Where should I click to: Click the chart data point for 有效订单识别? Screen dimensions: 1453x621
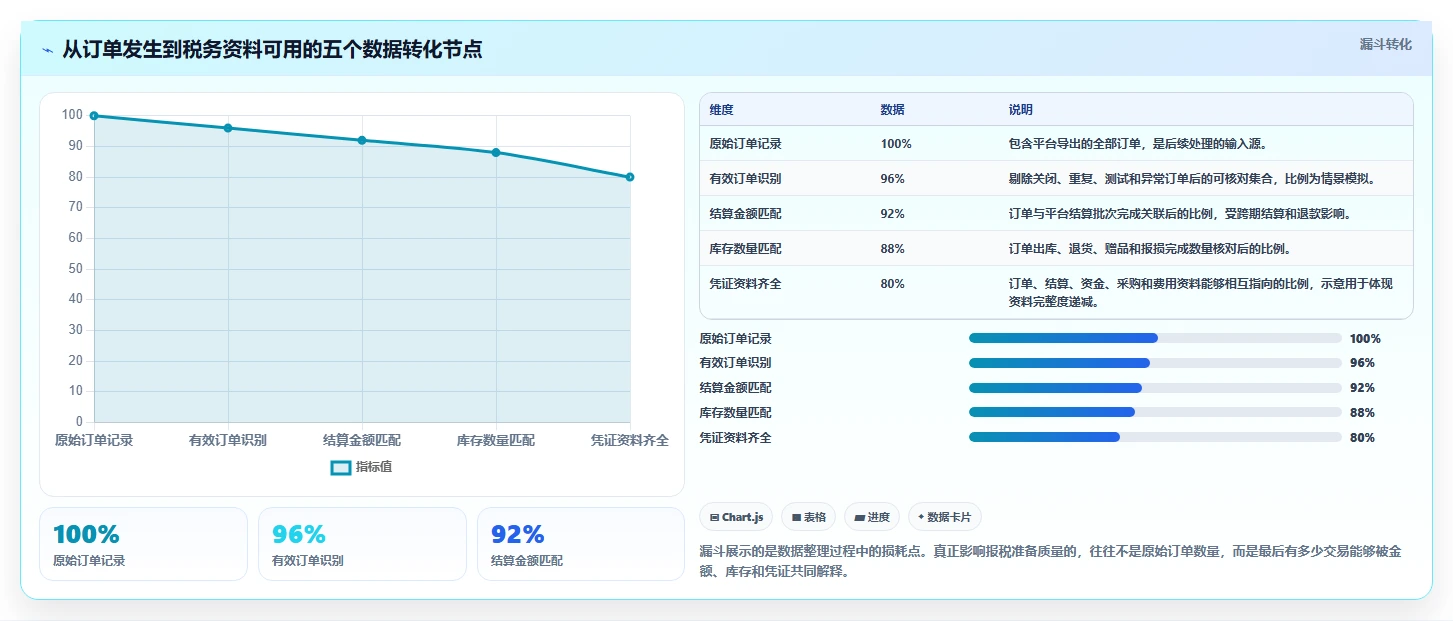click(x=228, y=128)
